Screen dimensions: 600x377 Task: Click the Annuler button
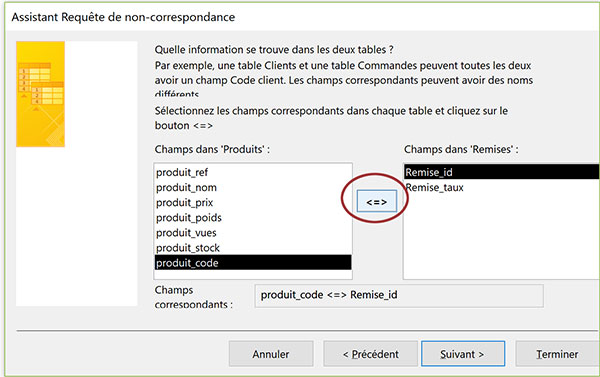[x=271, y=354]
